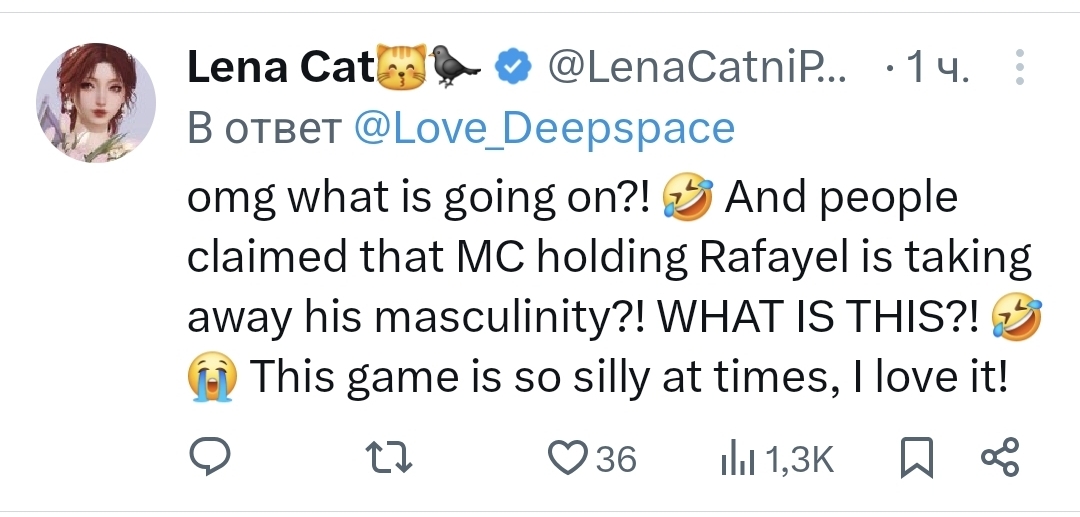This screenshot has height=517, width=1080.
Task: Click the 1,3K views count
Action: pyautogui.click(x=799, y=460)
